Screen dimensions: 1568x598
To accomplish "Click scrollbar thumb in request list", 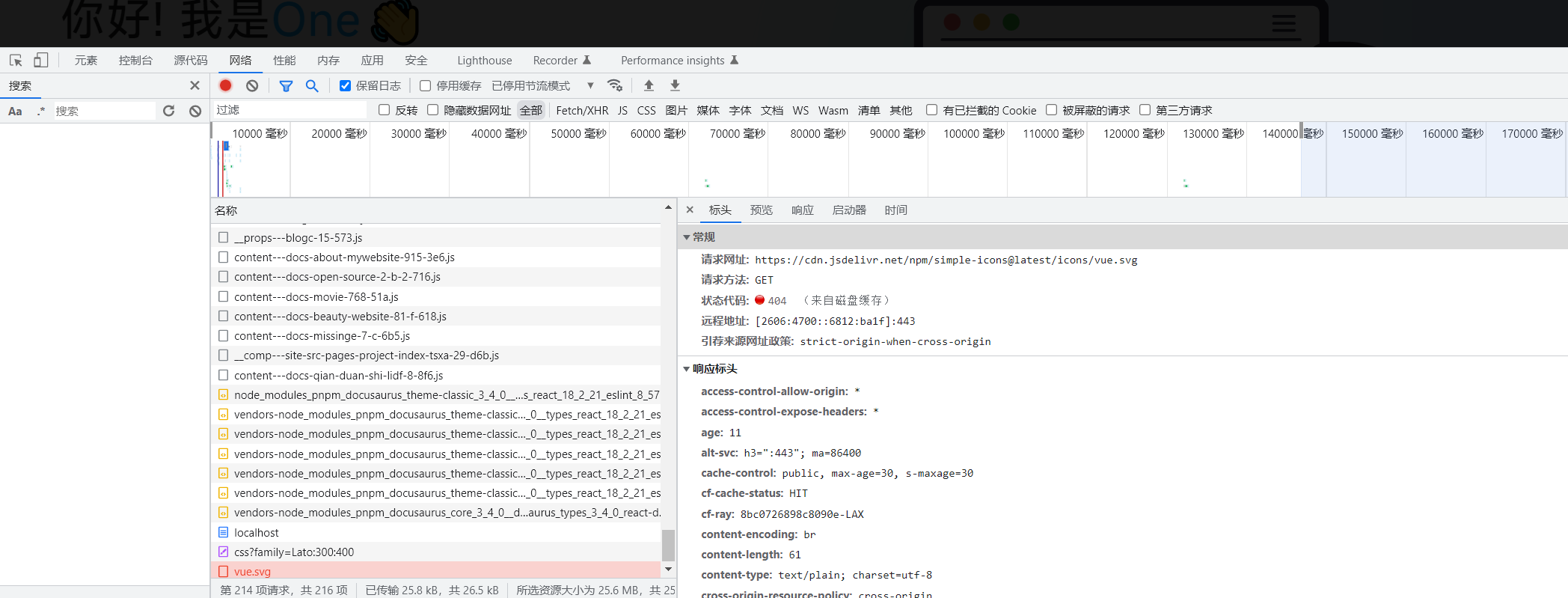I will tap(668, 545).
